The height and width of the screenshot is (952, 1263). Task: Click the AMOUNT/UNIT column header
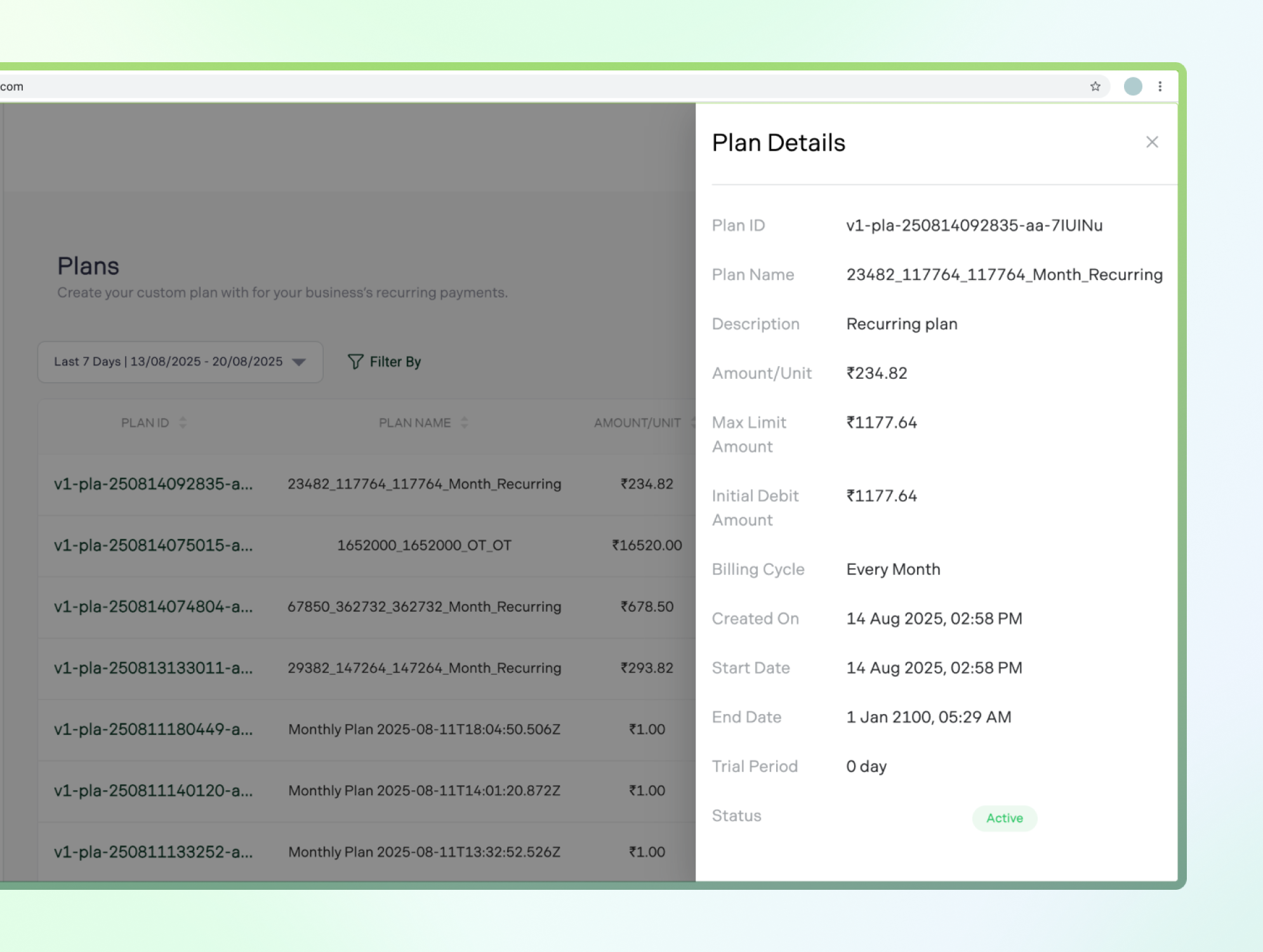coord(637,423)
